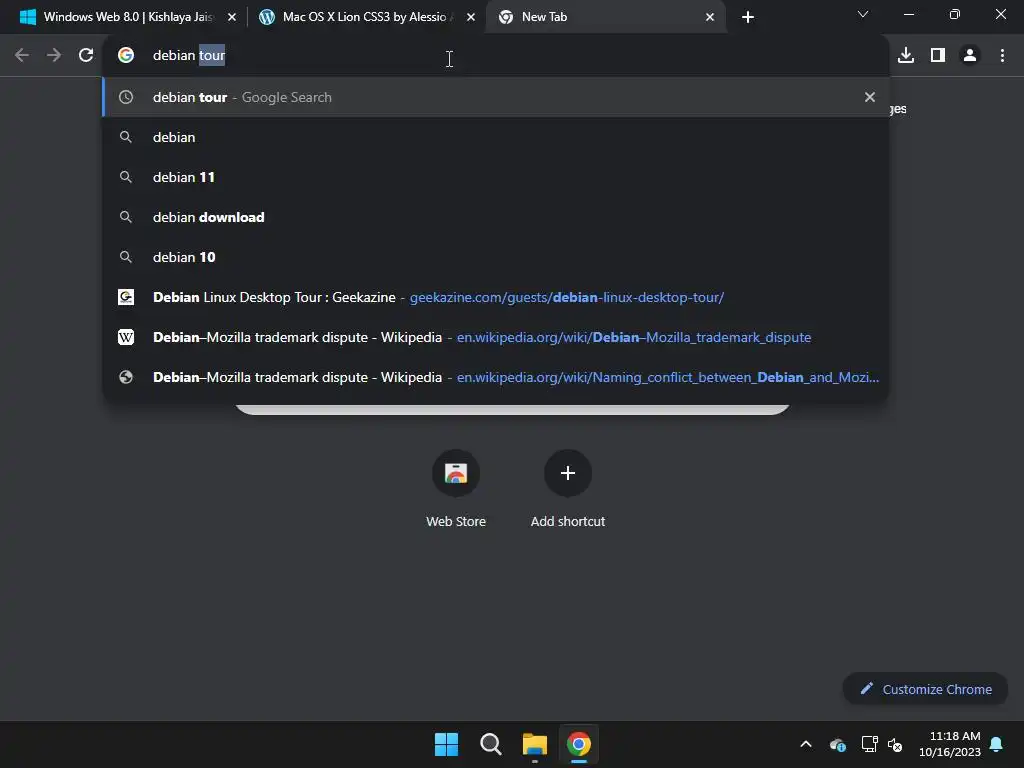Image resolution: width=1024 pixels, height=768 pixels.
Task: Toggle the side panel icon
Action: click(938, 56)
